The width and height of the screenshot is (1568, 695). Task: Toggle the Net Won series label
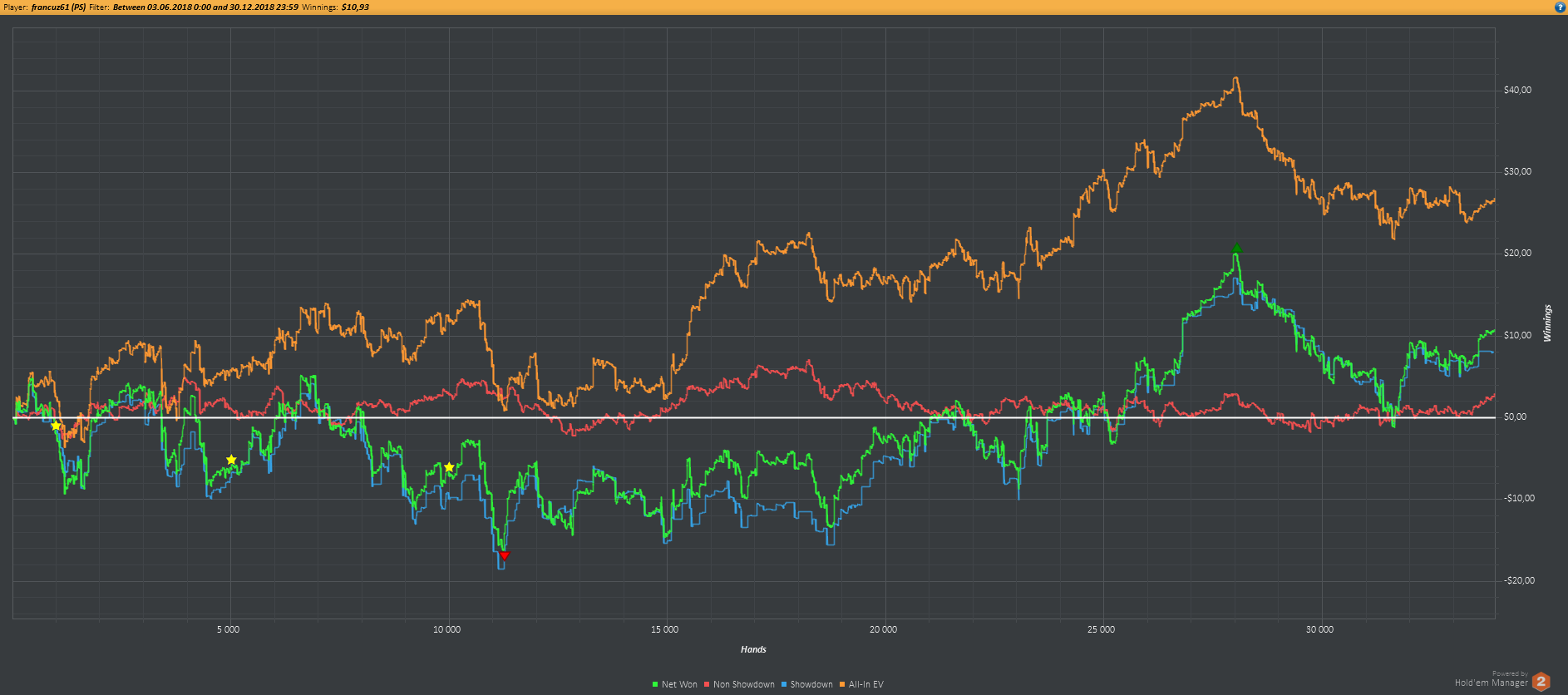click(x=679, y=684)
